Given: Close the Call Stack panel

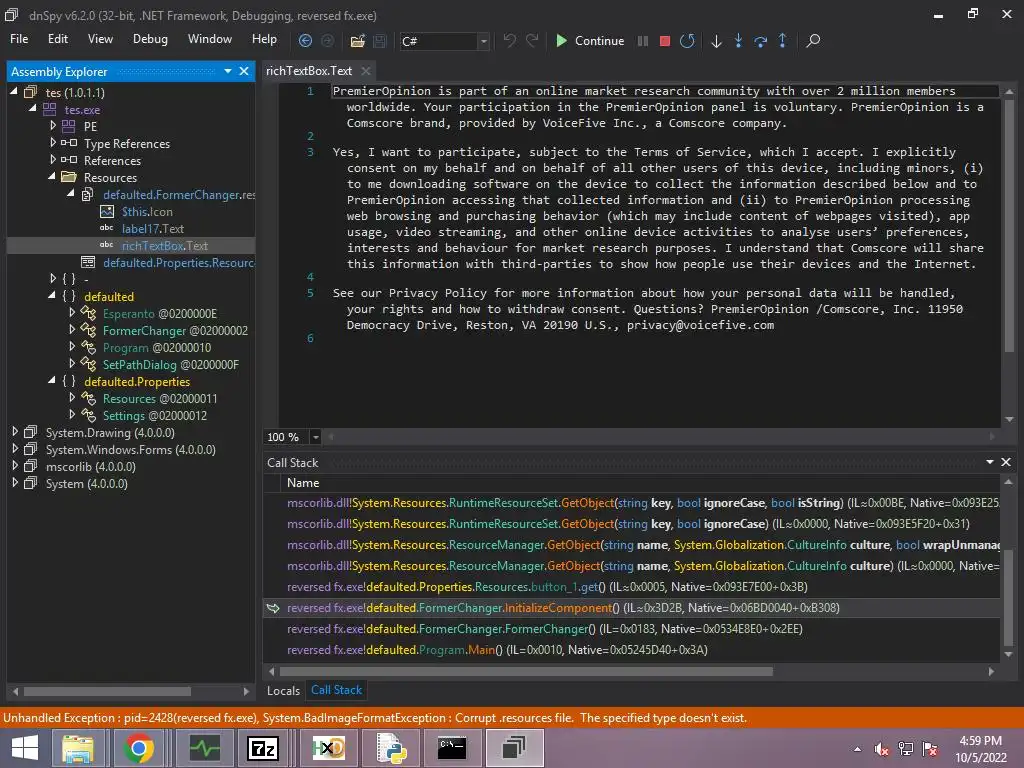Looking at the screenshot, I should click(1006, 462).
